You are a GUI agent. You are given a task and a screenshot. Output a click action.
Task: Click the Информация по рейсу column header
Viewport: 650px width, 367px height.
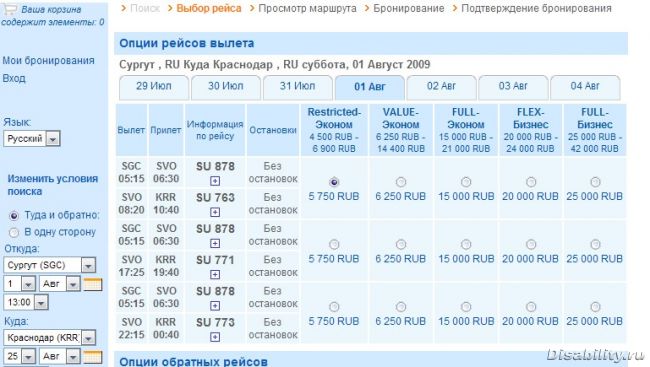[x=215, y=130]
